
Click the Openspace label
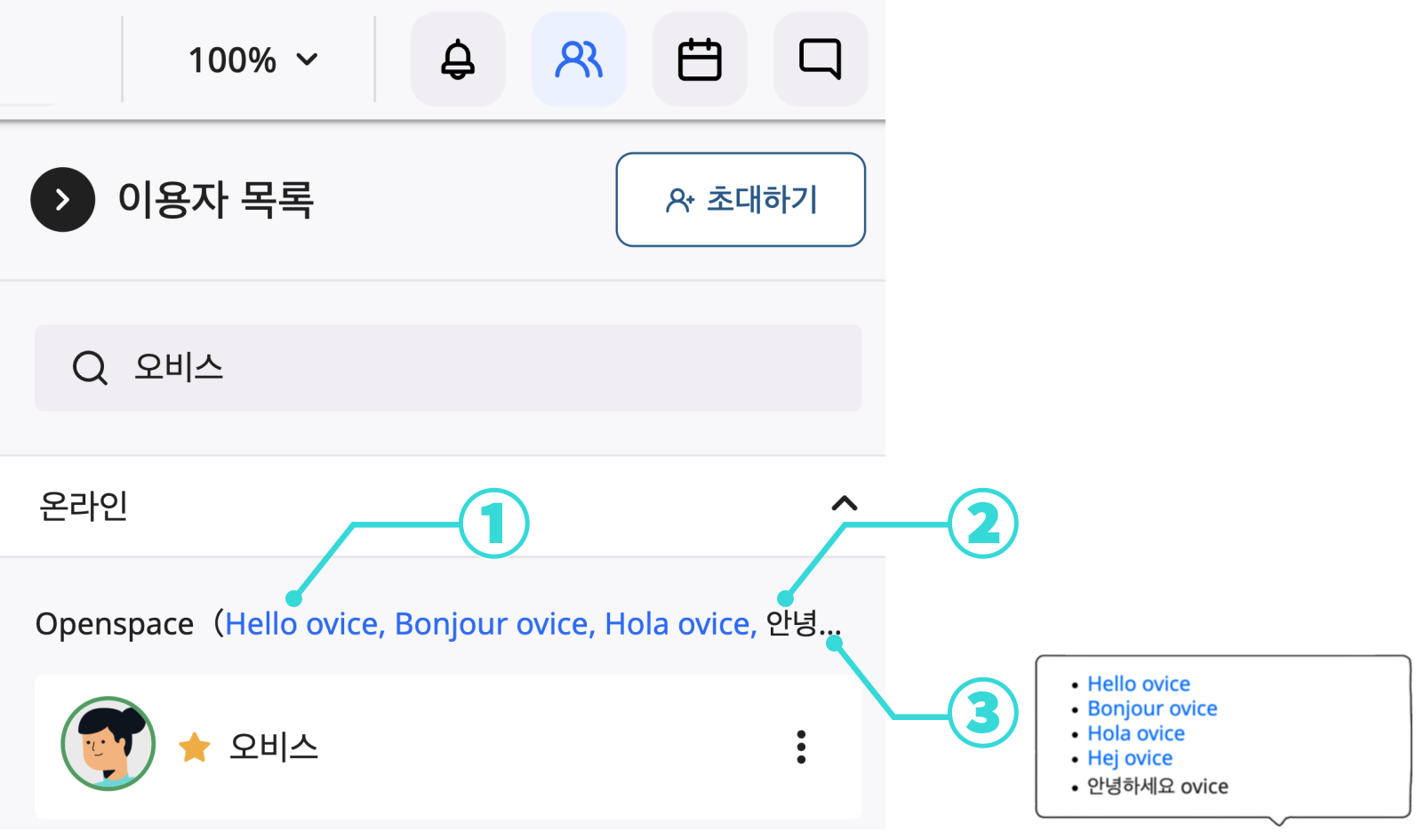(x=115, y=625)
